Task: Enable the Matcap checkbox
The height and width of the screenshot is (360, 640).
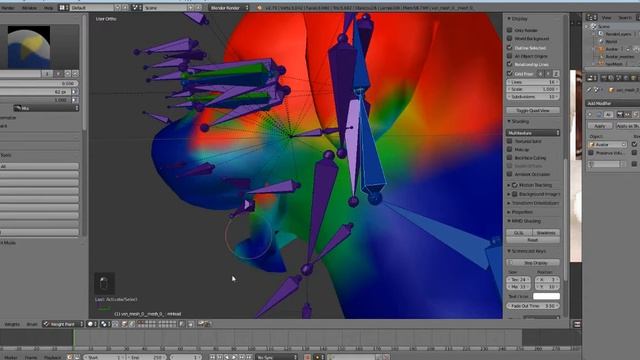Action: (509, 149)
